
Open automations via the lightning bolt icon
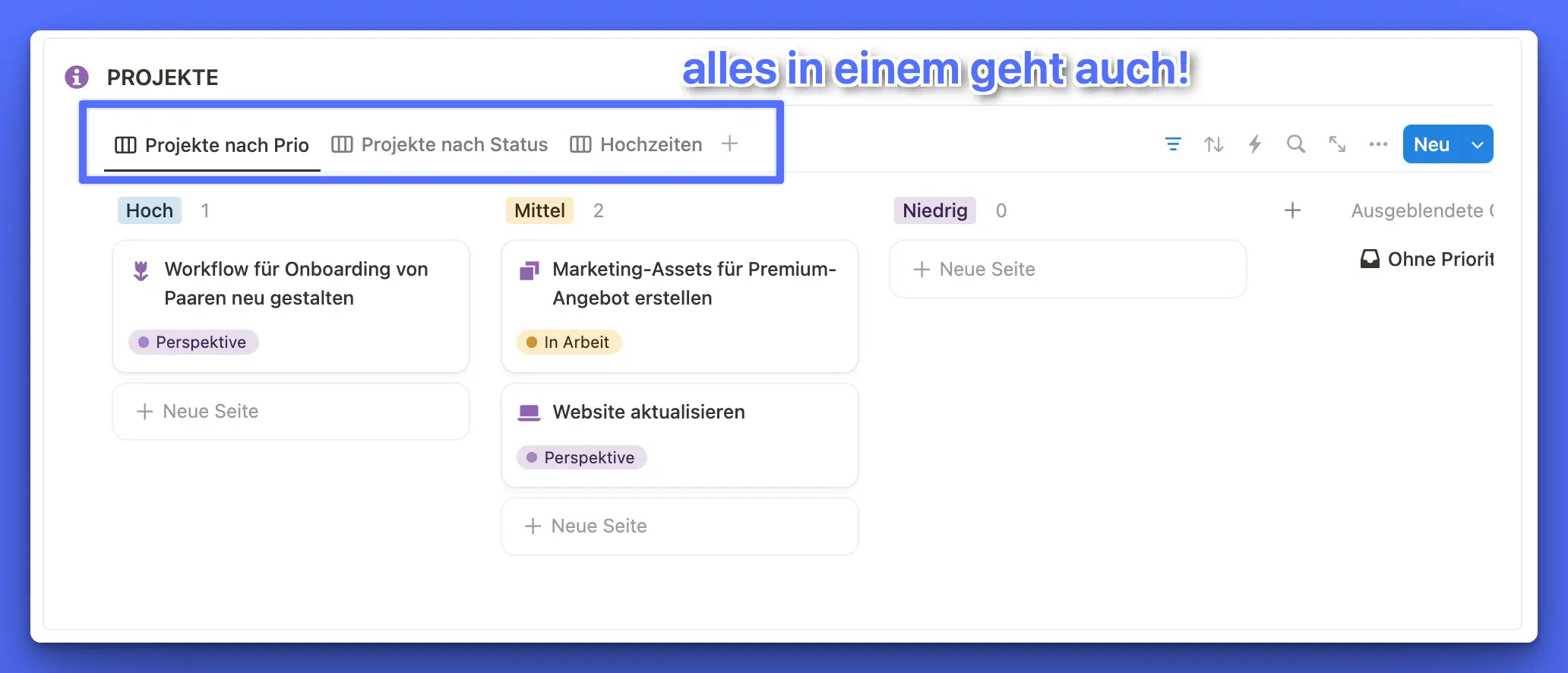(1255, 144)
